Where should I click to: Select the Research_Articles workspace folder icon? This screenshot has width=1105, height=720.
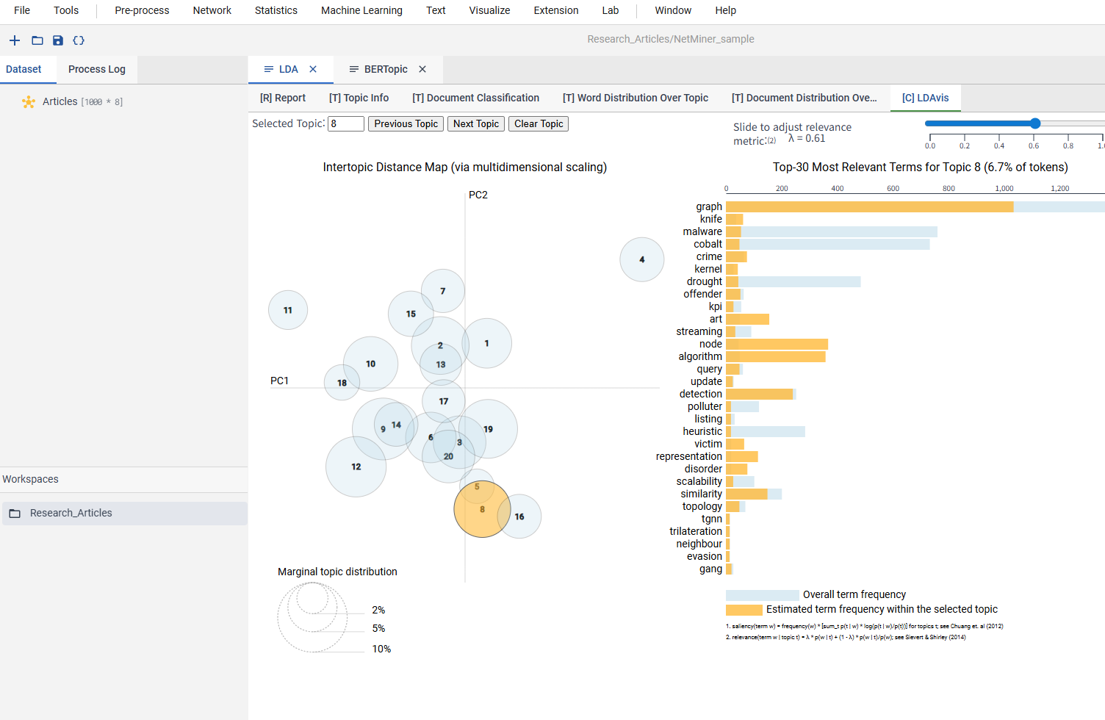coord(15,513)
